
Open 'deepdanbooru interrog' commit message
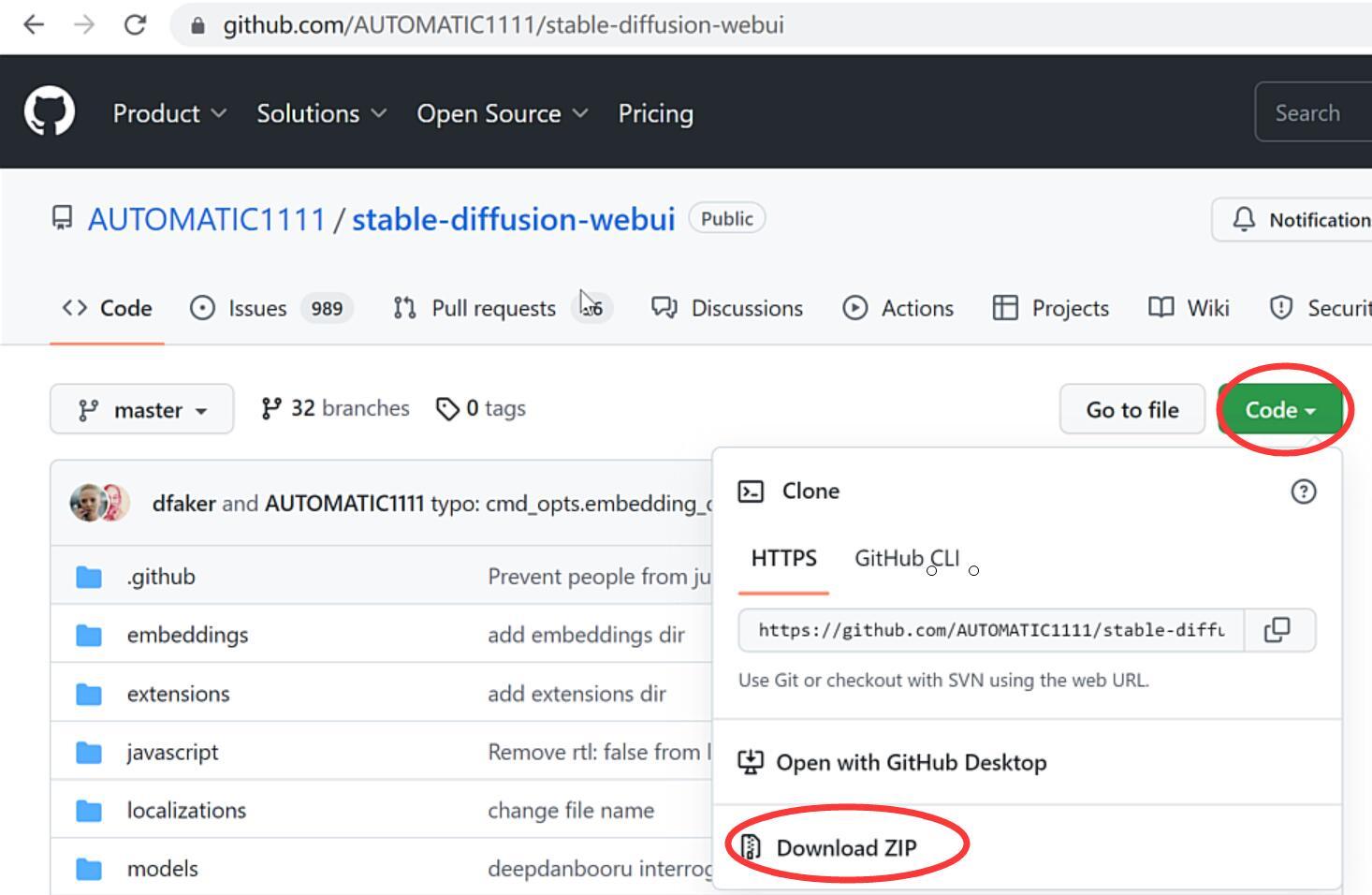point(600,868)
